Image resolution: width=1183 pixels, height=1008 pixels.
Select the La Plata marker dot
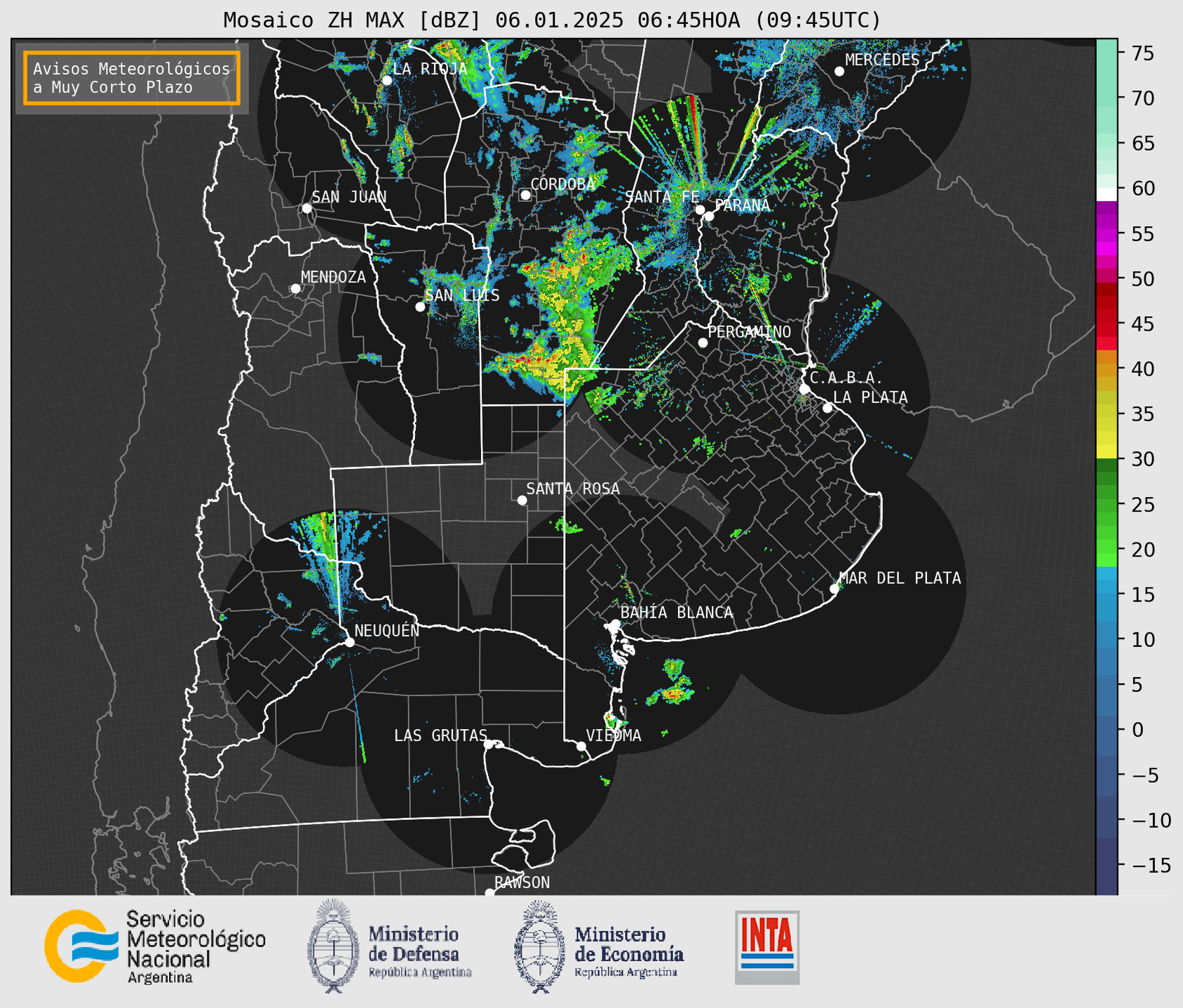827,408
